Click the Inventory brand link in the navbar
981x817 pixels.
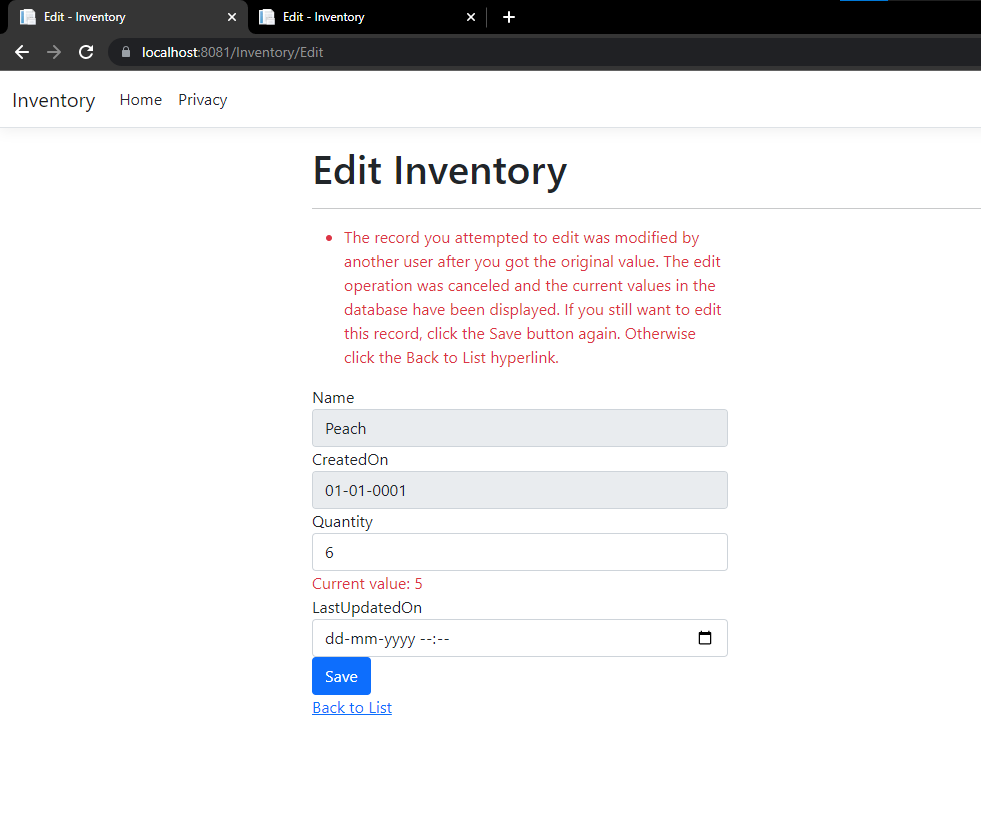click(x=53, y=99)
